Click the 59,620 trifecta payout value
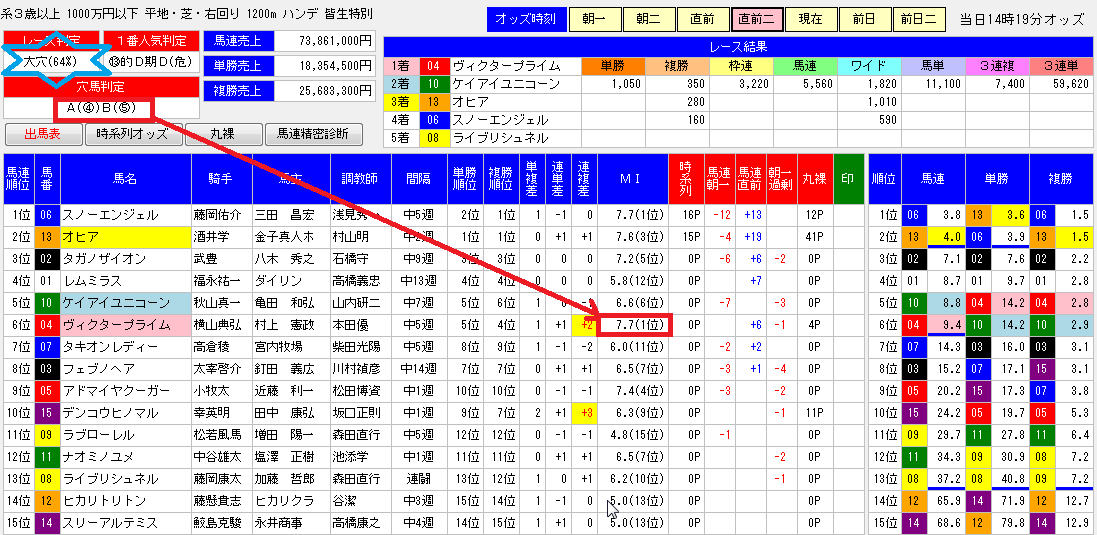Screen dimensions: 1097x535 click(x=1061, y=84)
